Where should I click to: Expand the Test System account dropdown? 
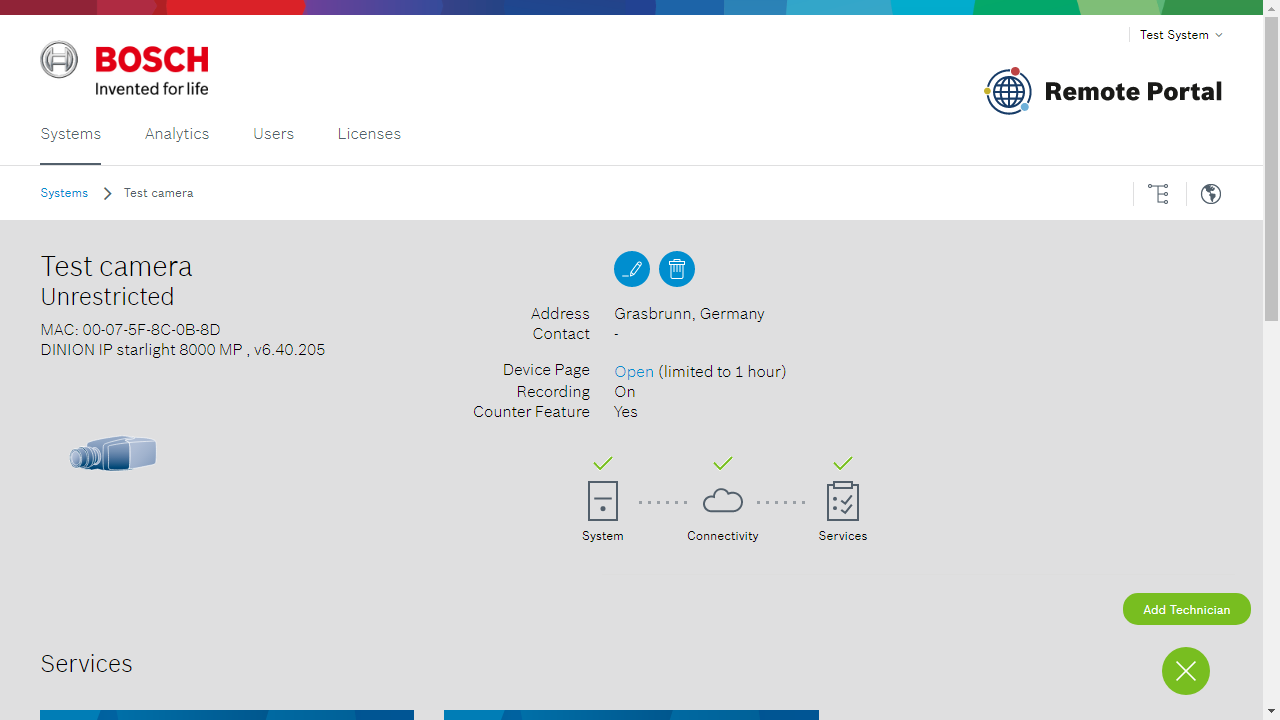click(1181, 35)
